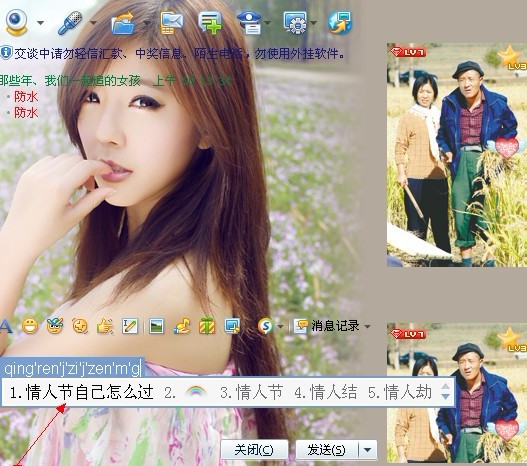Click the globe remote desktop icon
Screen dimensions: 527x466
[340, 23]
